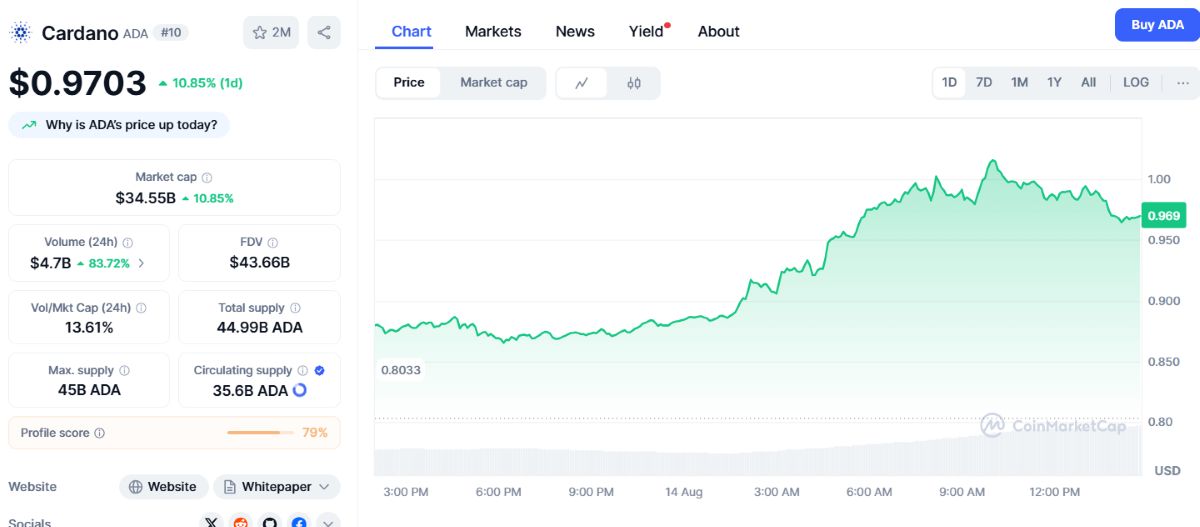Click the 14 Aug date label on axis
This screenshot has height=527, width=1200.
685,492
